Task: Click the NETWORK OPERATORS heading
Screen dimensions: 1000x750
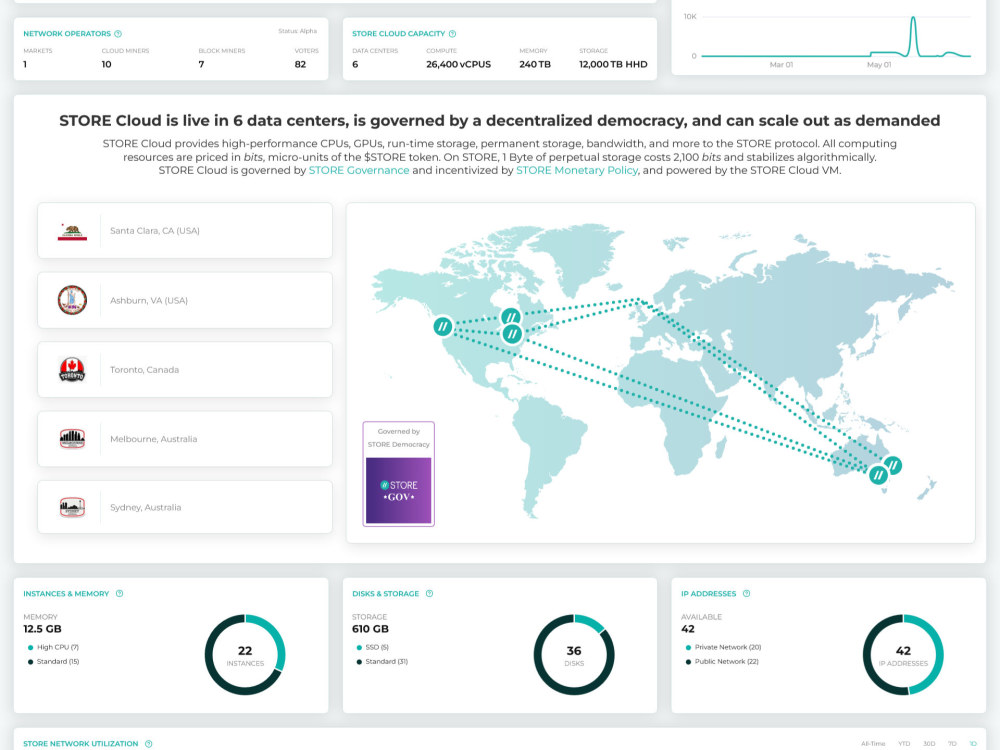Action: (67, 34)
